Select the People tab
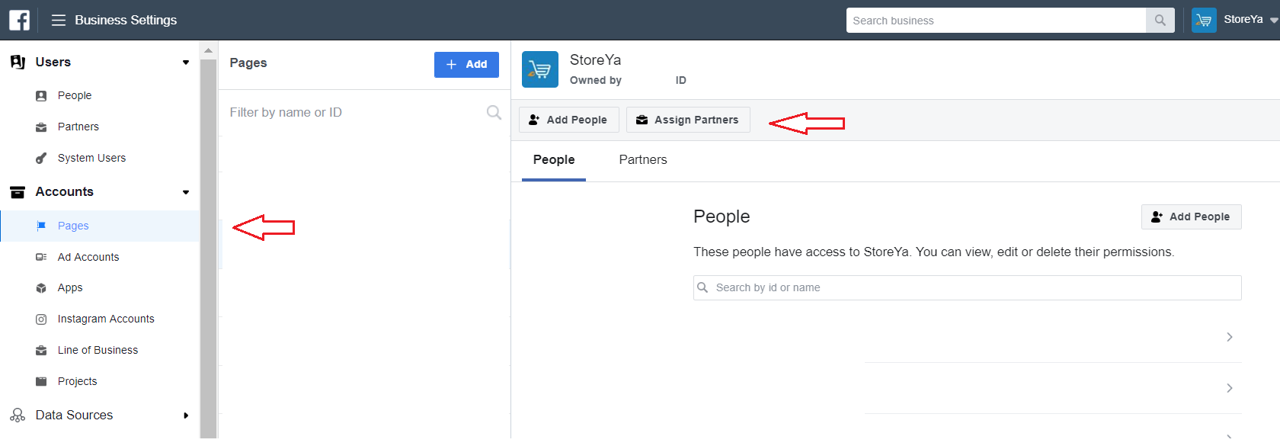This screenshot has width=1280, height=446. pyautogui.click(x=553, y=160)
